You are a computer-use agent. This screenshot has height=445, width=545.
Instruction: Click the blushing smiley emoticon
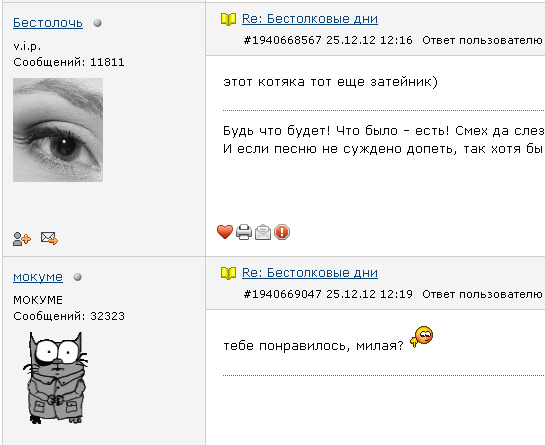click(421, 337)
